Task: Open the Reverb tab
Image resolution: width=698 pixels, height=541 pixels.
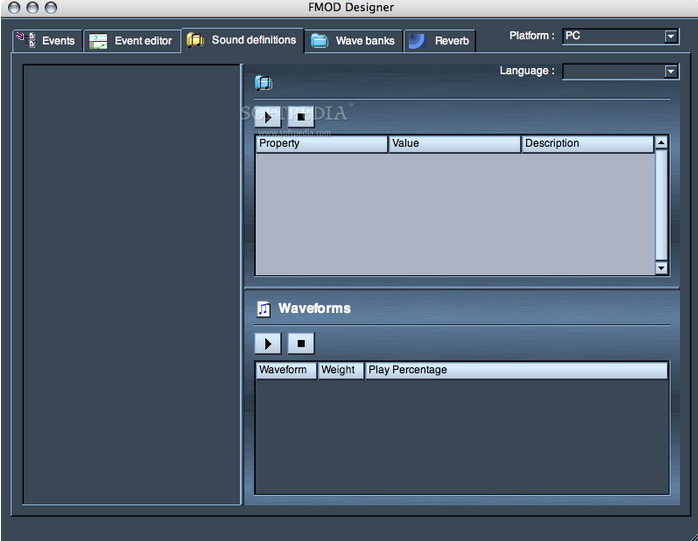Action: pyautogui.click(x=440, y=41)
